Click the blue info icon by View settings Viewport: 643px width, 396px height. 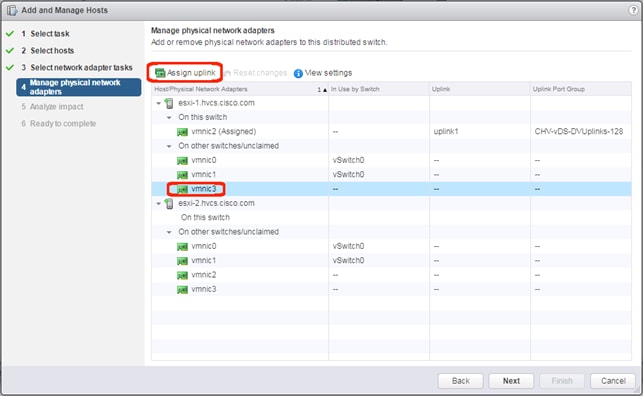298,73
